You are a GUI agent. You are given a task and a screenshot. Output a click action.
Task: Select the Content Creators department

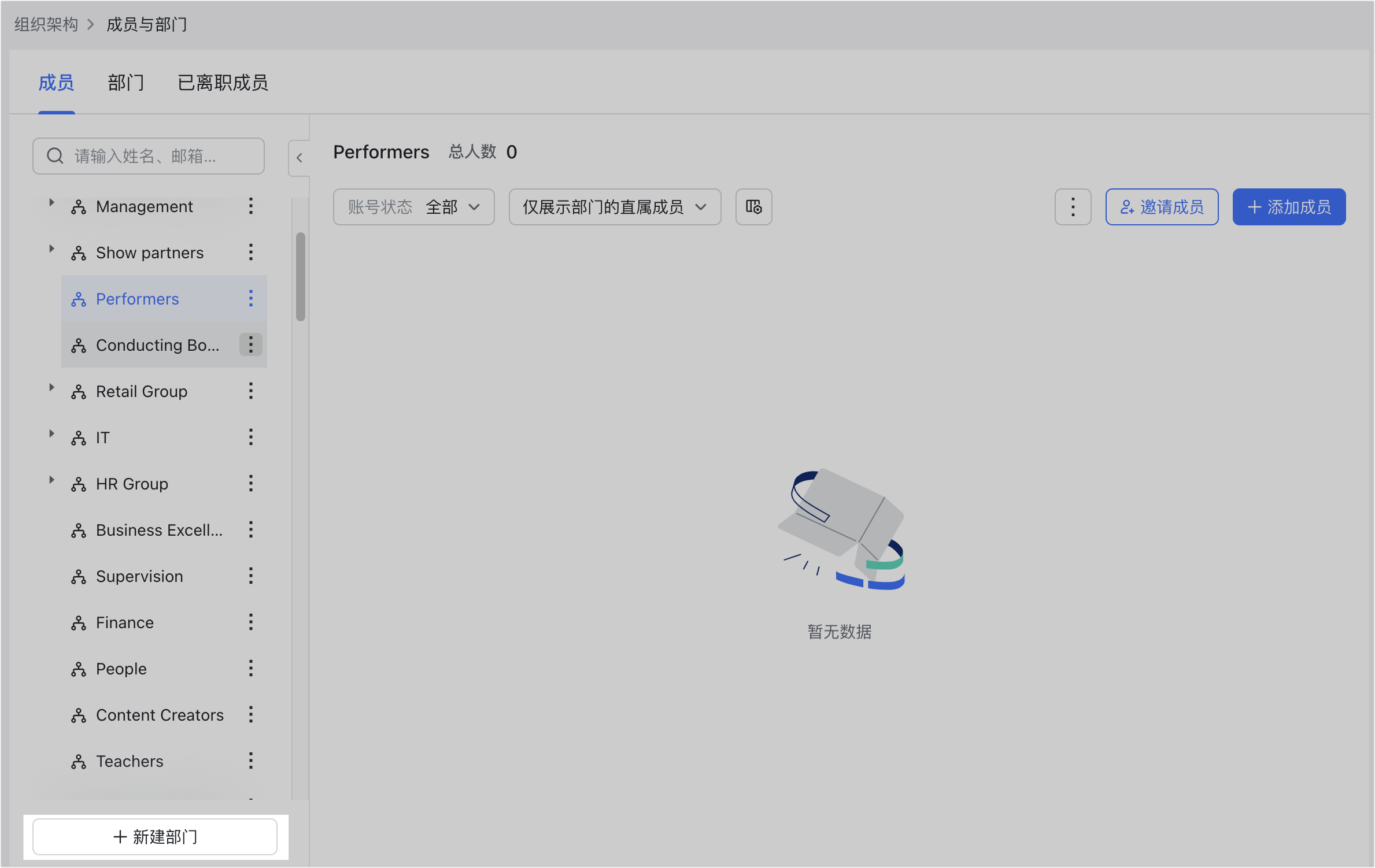click(164, 715)
